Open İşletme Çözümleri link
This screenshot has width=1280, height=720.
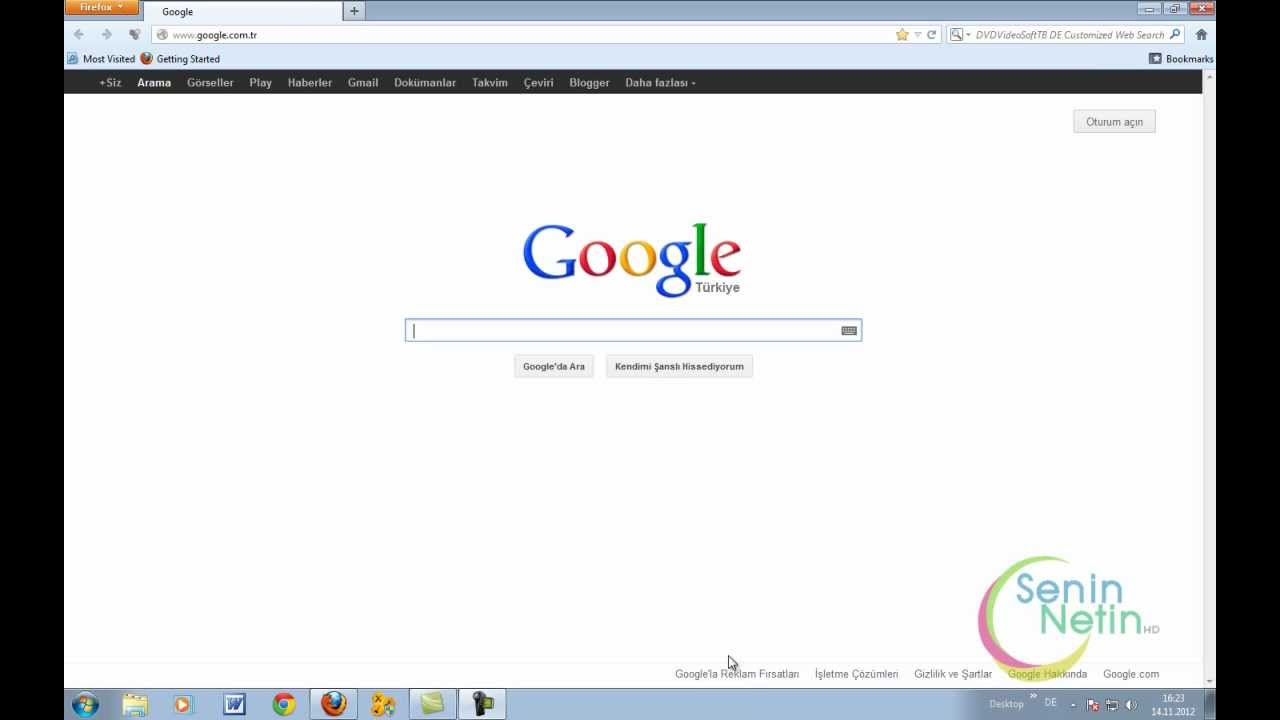(x=857, y=674)
